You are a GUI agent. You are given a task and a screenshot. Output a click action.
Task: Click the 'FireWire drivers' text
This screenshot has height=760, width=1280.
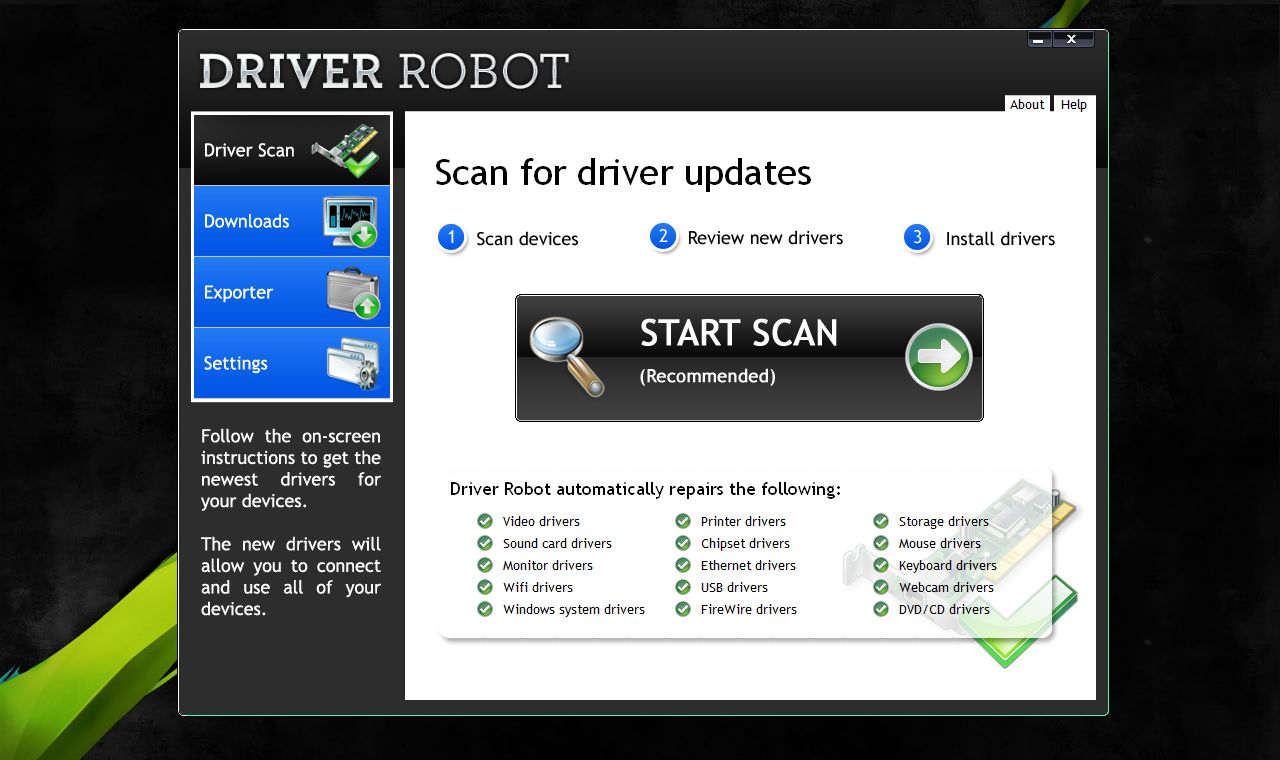(x=749, y=609)
